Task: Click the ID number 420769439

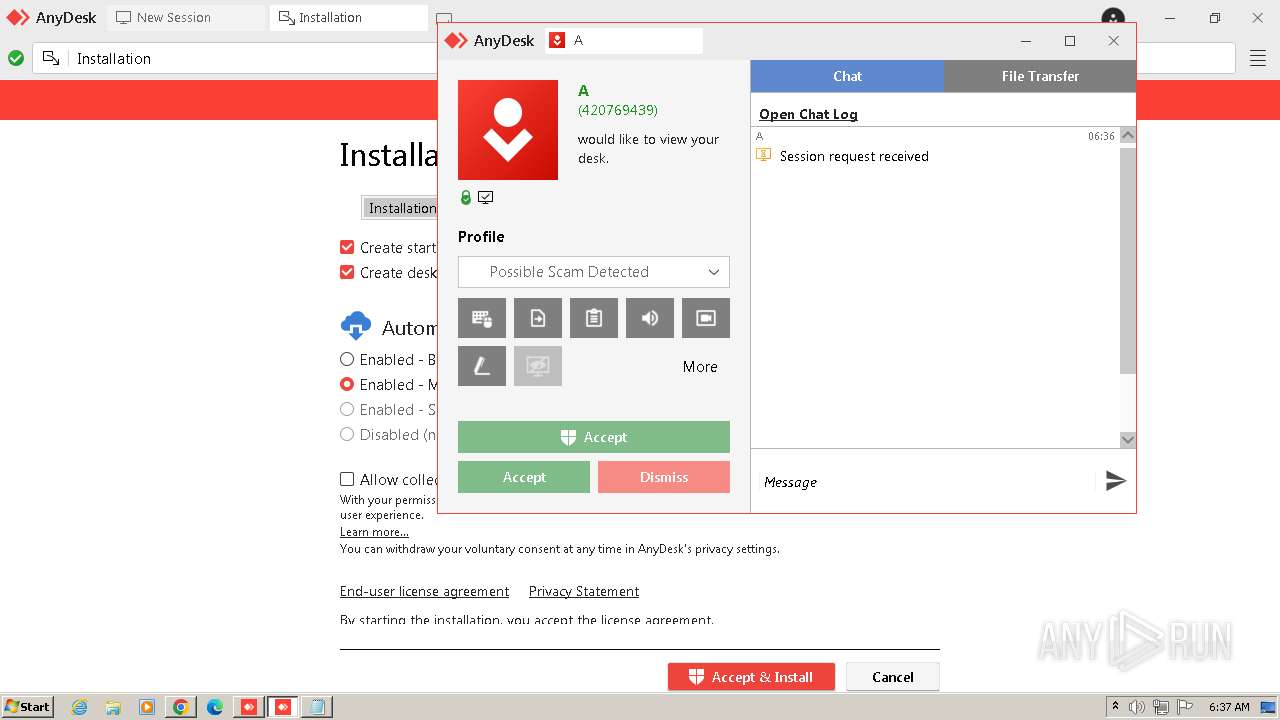Action: click(x=618, y=110)
